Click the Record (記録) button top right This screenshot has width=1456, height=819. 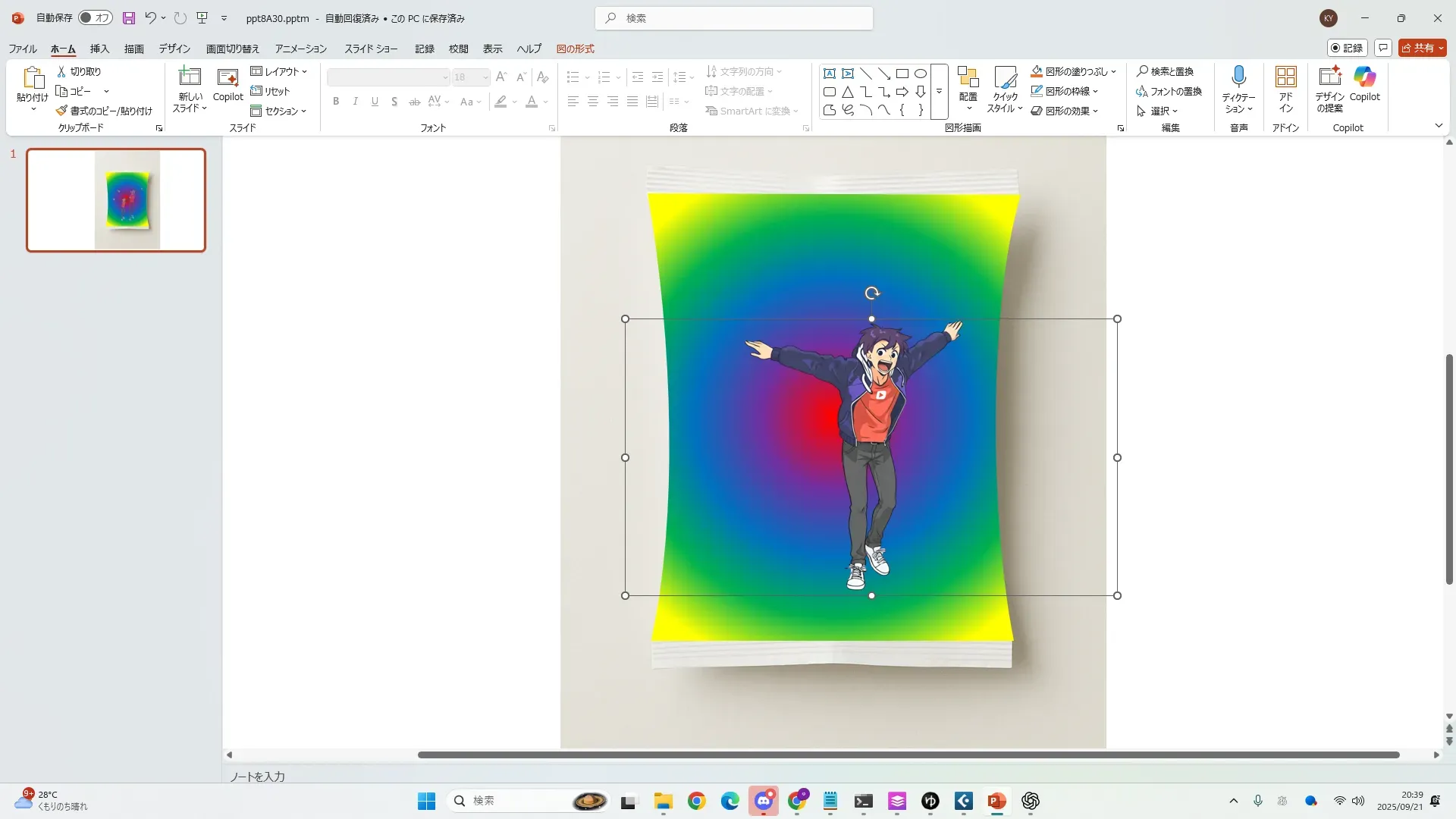(1347, 48)
